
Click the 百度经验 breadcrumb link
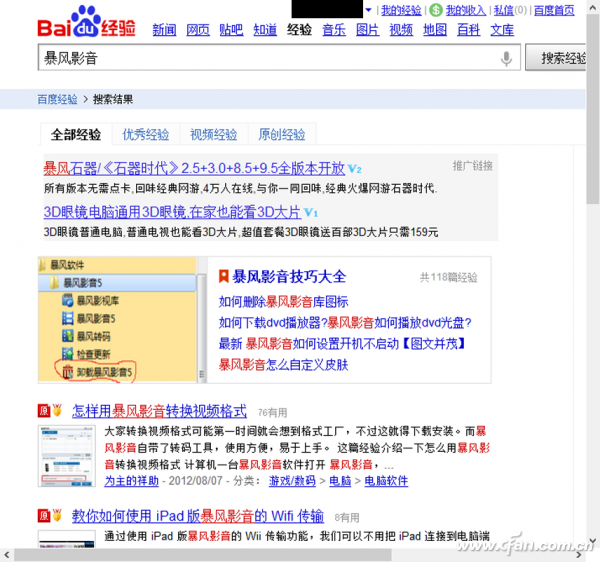(x=57, y=99)
